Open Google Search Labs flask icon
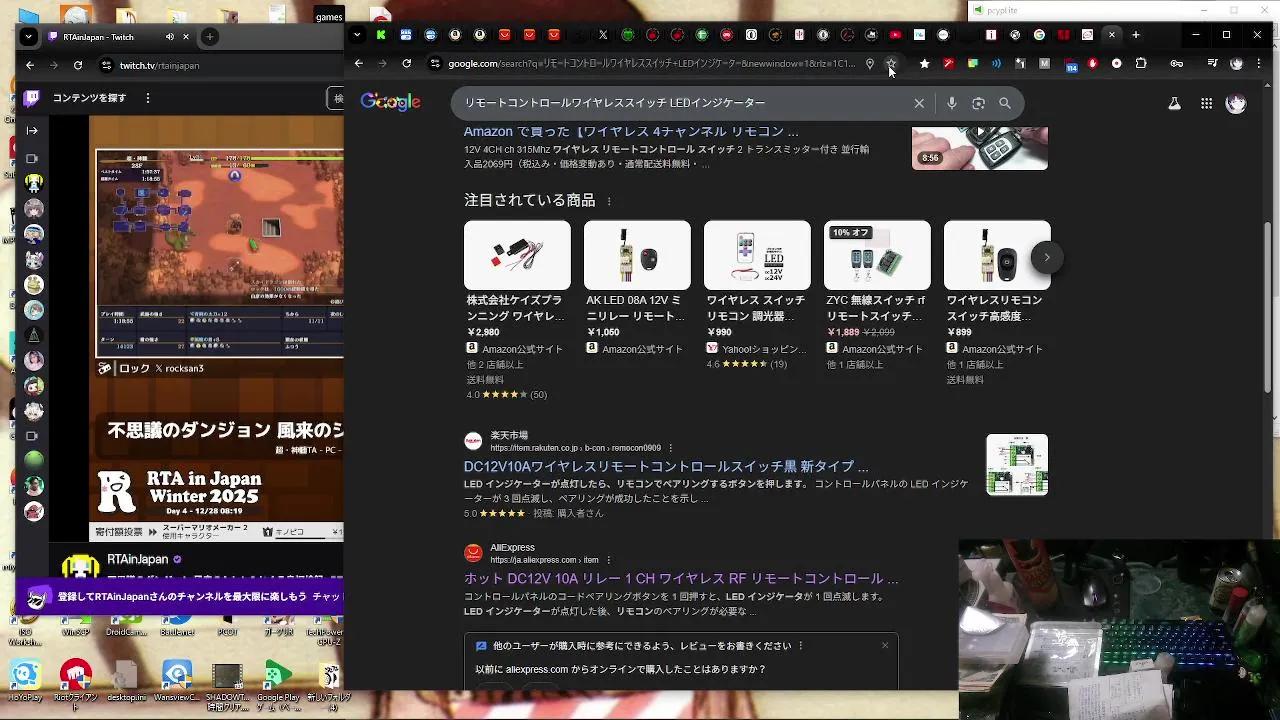 tap(1174, 103)
